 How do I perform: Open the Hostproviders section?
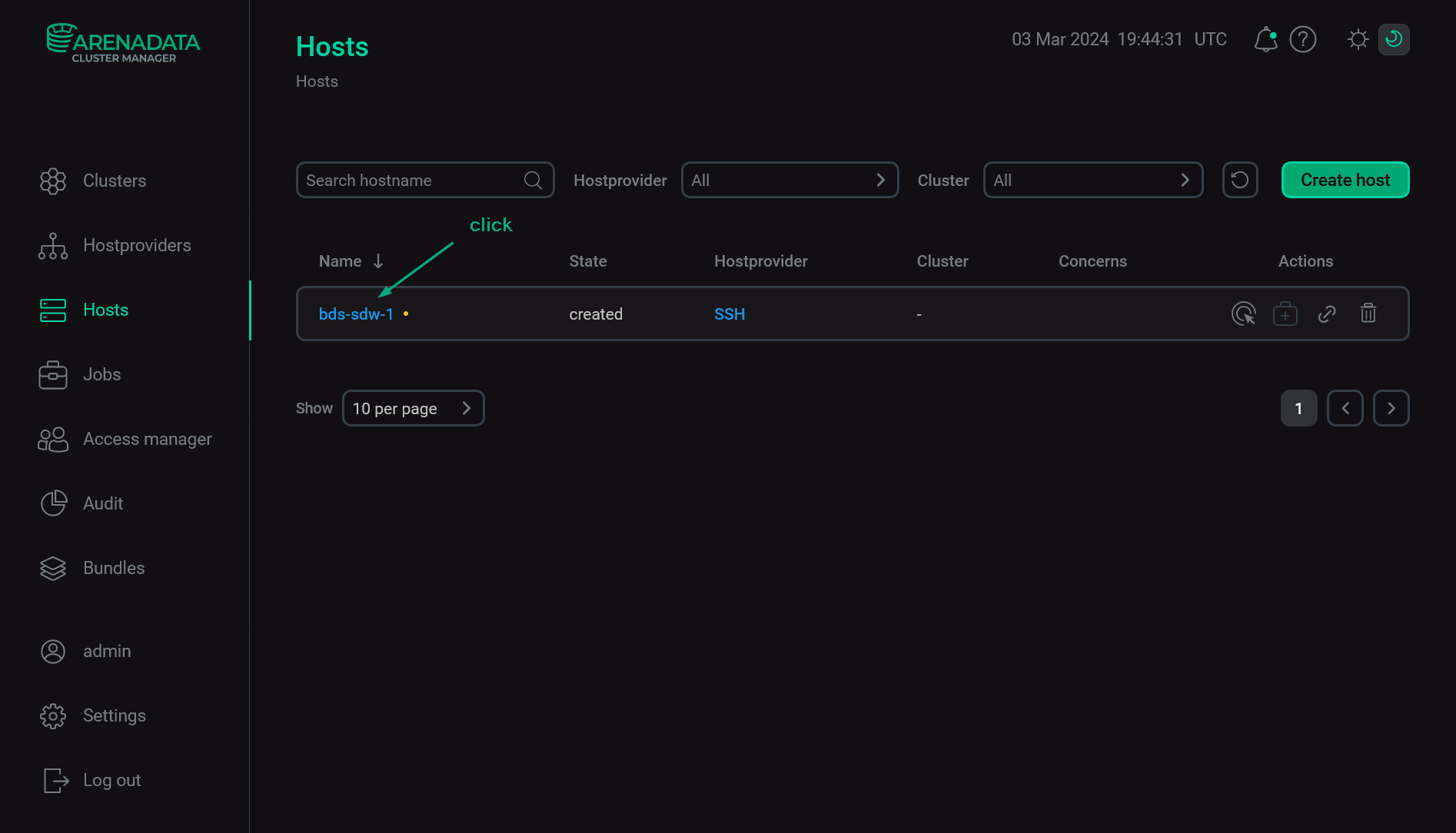(136, 245)
